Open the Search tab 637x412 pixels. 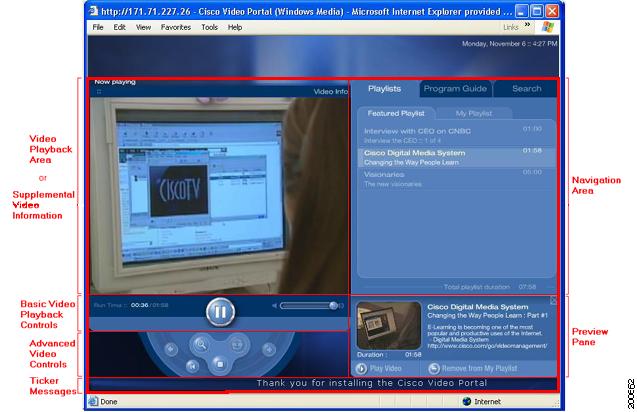point(526,89)
